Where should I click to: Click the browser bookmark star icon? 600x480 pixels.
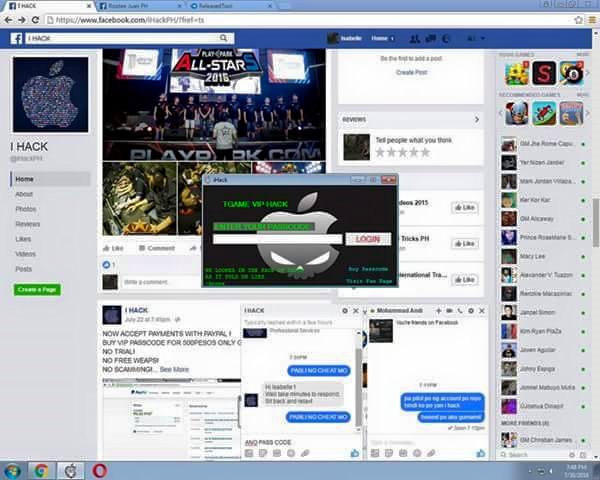click(x=579, y=20)
